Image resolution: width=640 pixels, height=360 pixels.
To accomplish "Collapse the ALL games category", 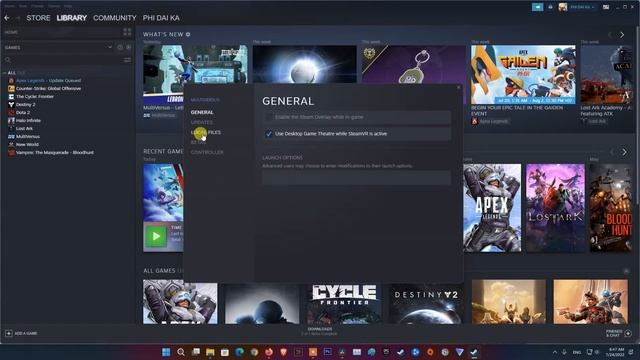I will pyautogui.click(x=5, y=73).
